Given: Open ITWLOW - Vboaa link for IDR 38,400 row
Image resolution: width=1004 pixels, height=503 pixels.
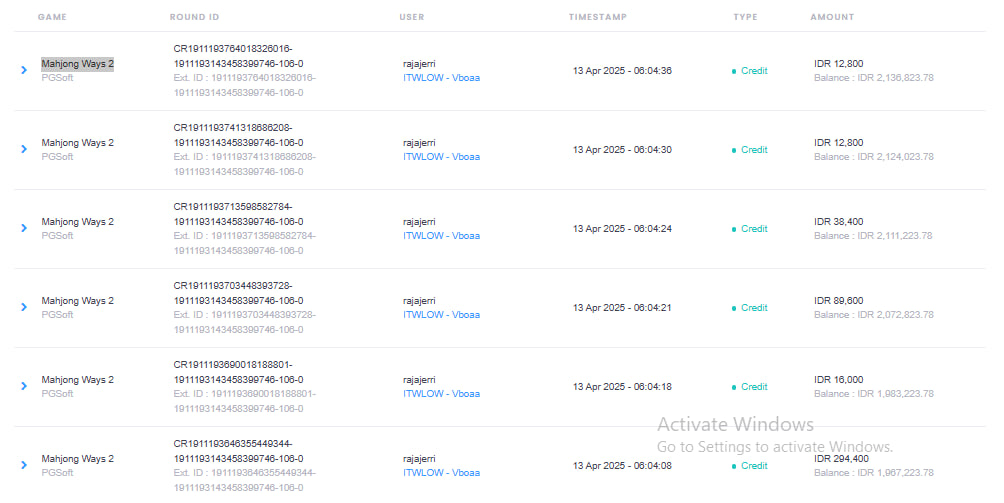Looking at the screenshot, I should (441, 236).
